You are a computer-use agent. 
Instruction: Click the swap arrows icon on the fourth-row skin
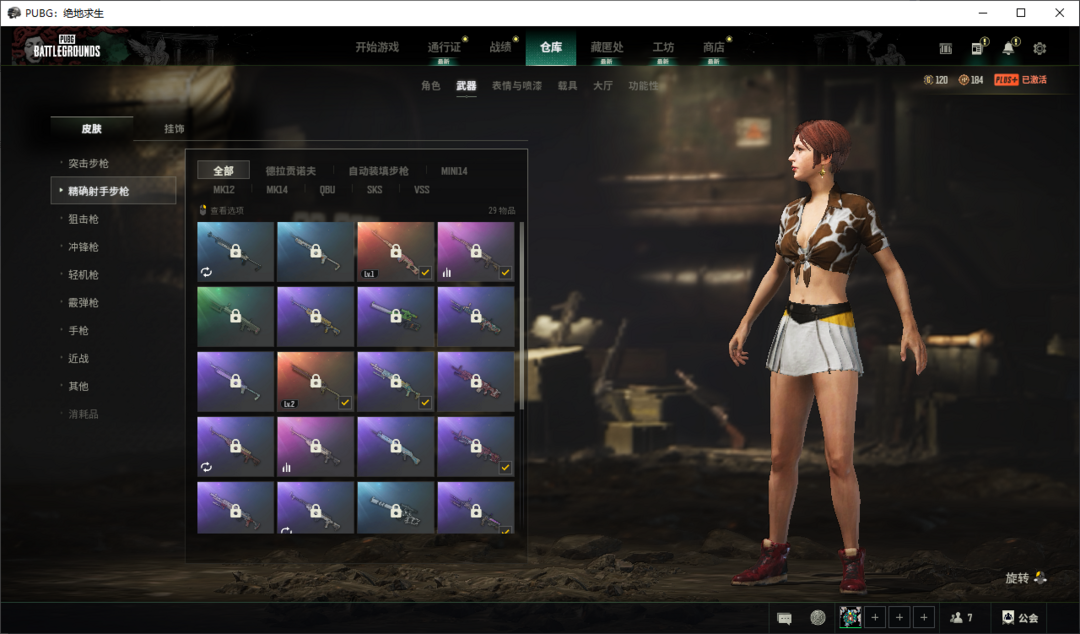point(206,467)
